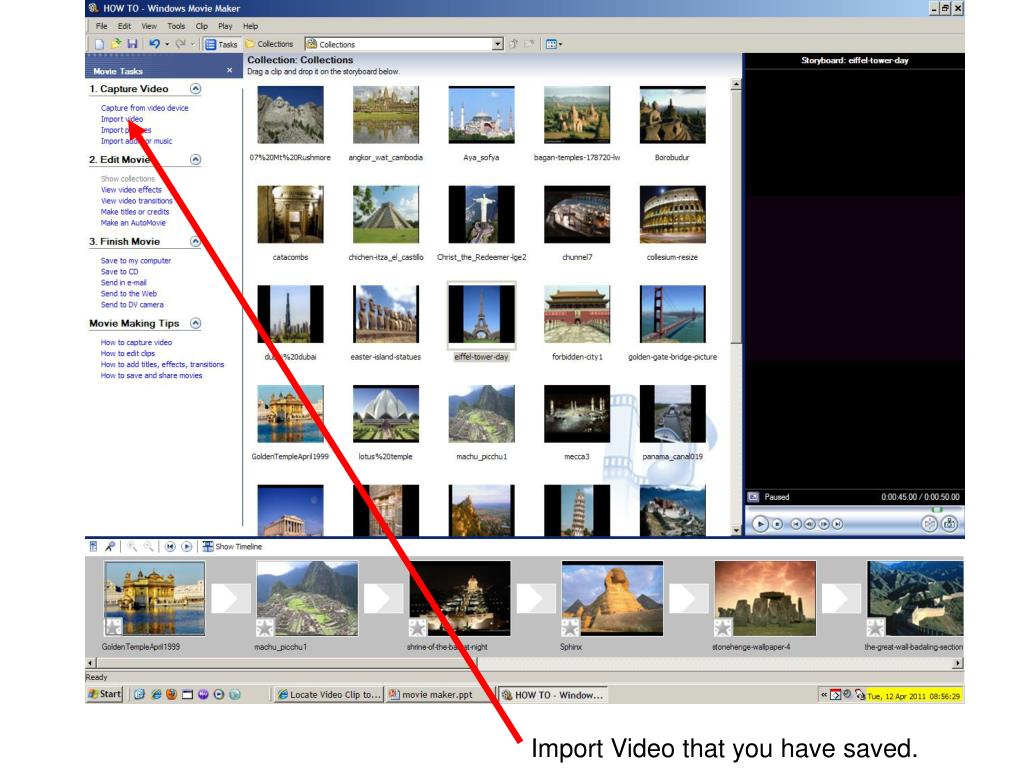Click the storyboard horizontal scrollbar right arrow
This screenshot has width=1024, height=768.
tap(957, 663)
